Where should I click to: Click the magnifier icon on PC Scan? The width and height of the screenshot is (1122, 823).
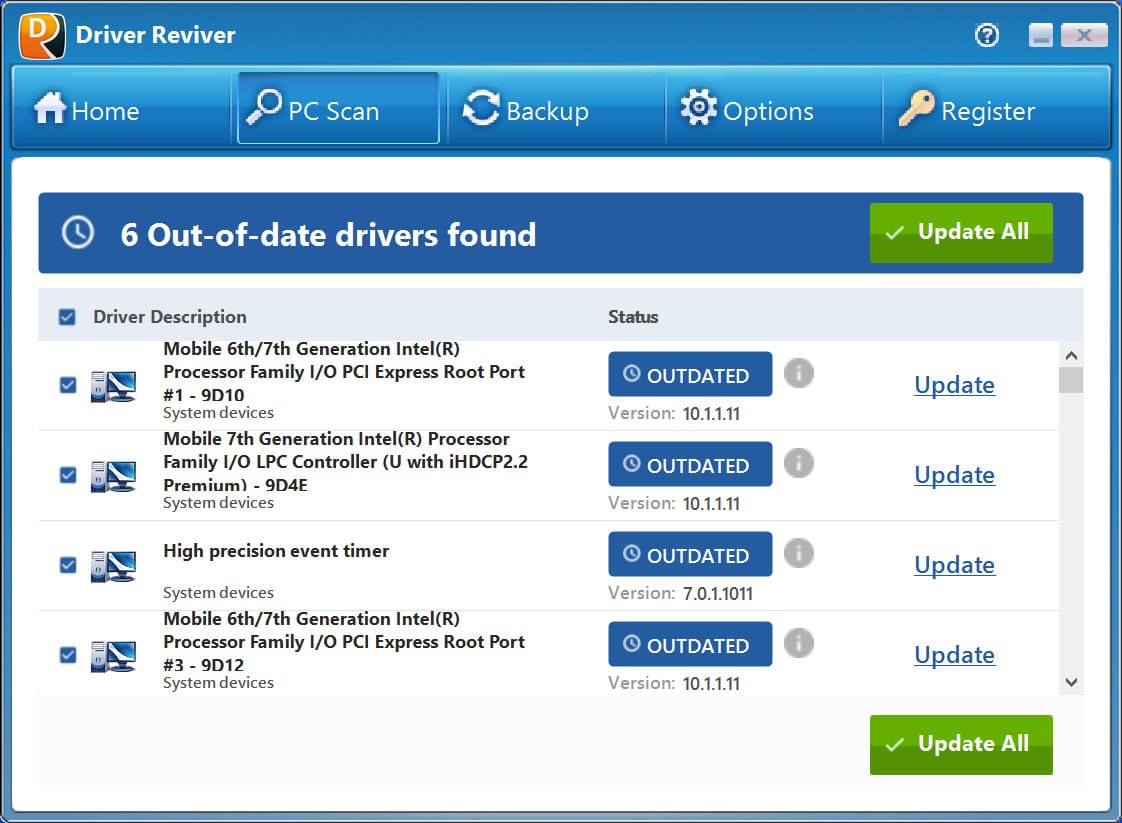(264, 107)
